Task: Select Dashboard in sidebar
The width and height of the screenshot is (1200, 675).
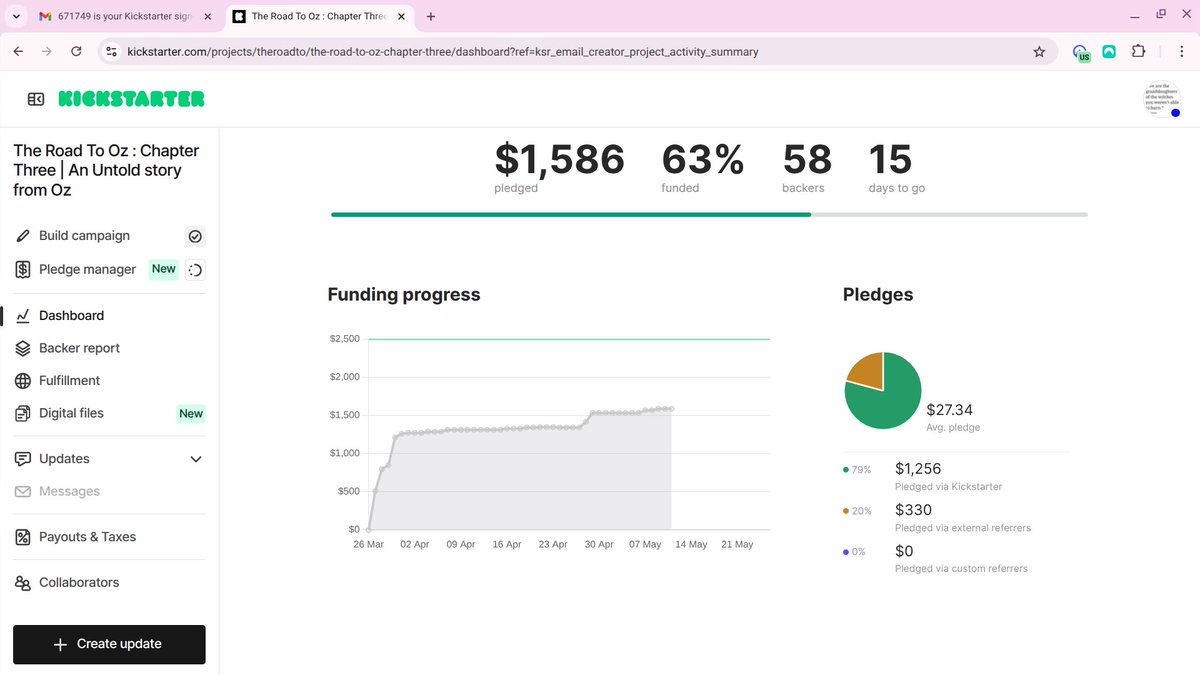Action: pyautogui.click(x=71, y=316)
